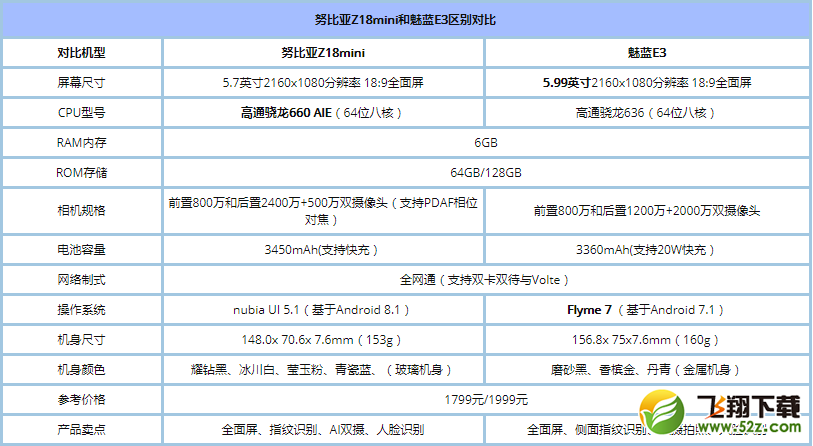Click the 高通骁龙660 AIE cell
This screenshot has width=813, height=446.
[324, 113]
